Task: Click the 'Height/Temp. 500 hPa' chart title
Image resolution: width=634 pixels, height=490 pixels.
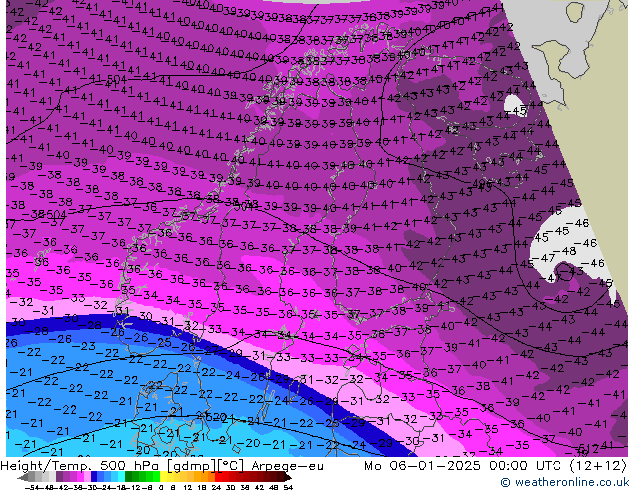Action: [x=80, y=466]
